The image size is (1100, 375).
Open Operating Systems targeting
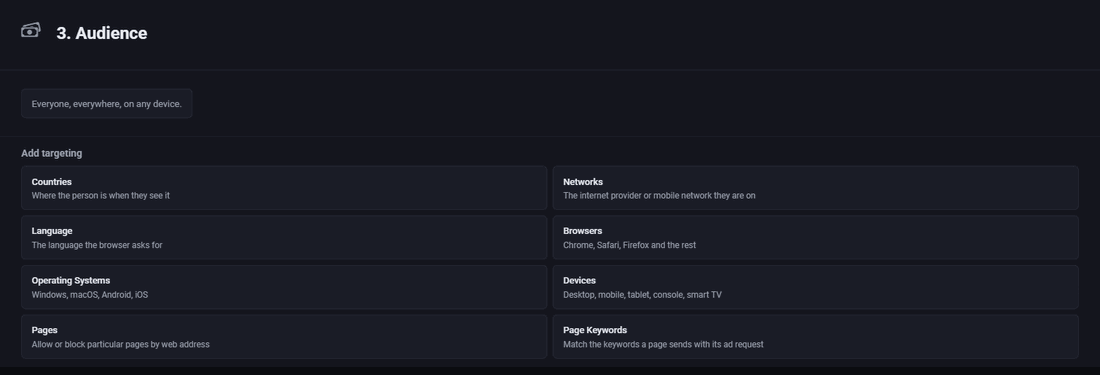click(x=284, y=287)
